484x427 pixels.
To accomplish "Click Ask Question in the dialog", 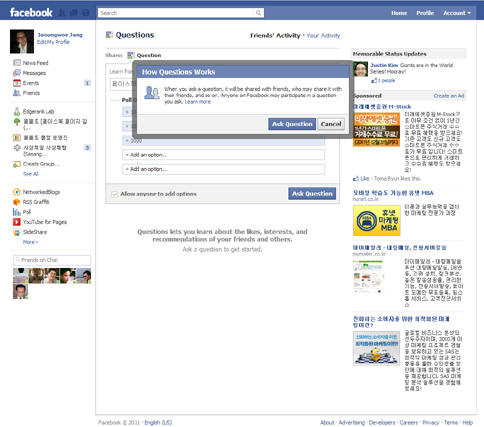I will point(292,124).
